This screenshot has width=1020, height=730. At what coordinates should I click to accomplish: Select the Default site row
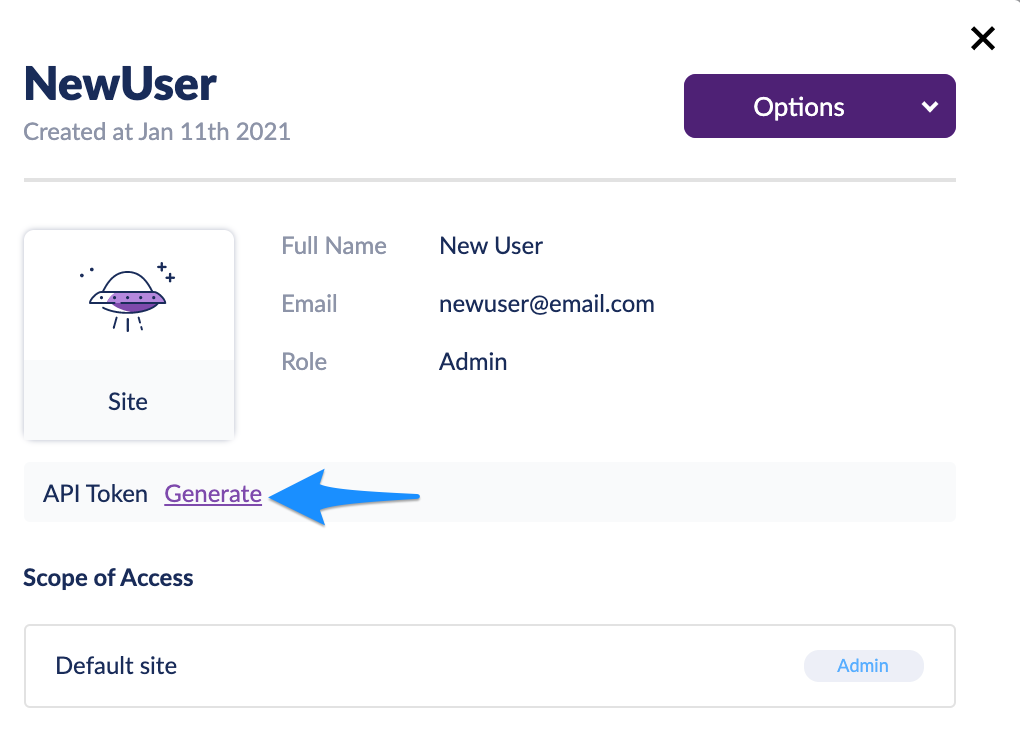coord(490,666)
